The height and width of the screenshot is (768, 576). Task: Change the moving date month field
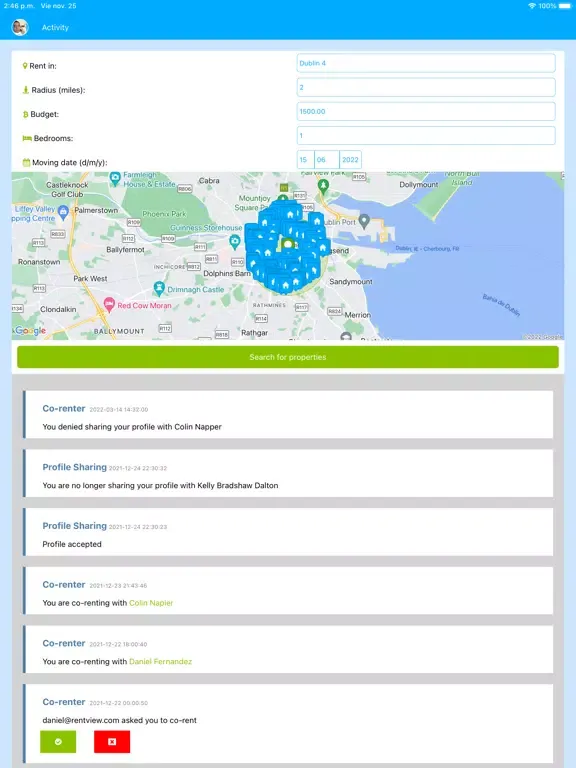(327, 160)
